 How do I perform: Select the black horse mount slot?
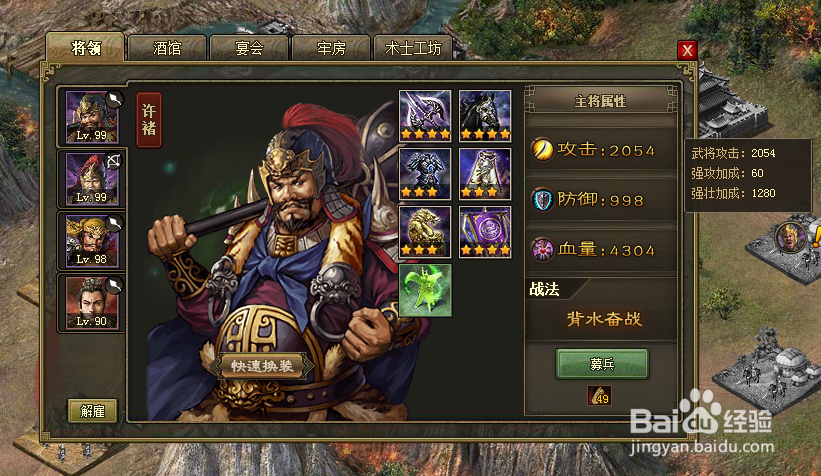485,116
